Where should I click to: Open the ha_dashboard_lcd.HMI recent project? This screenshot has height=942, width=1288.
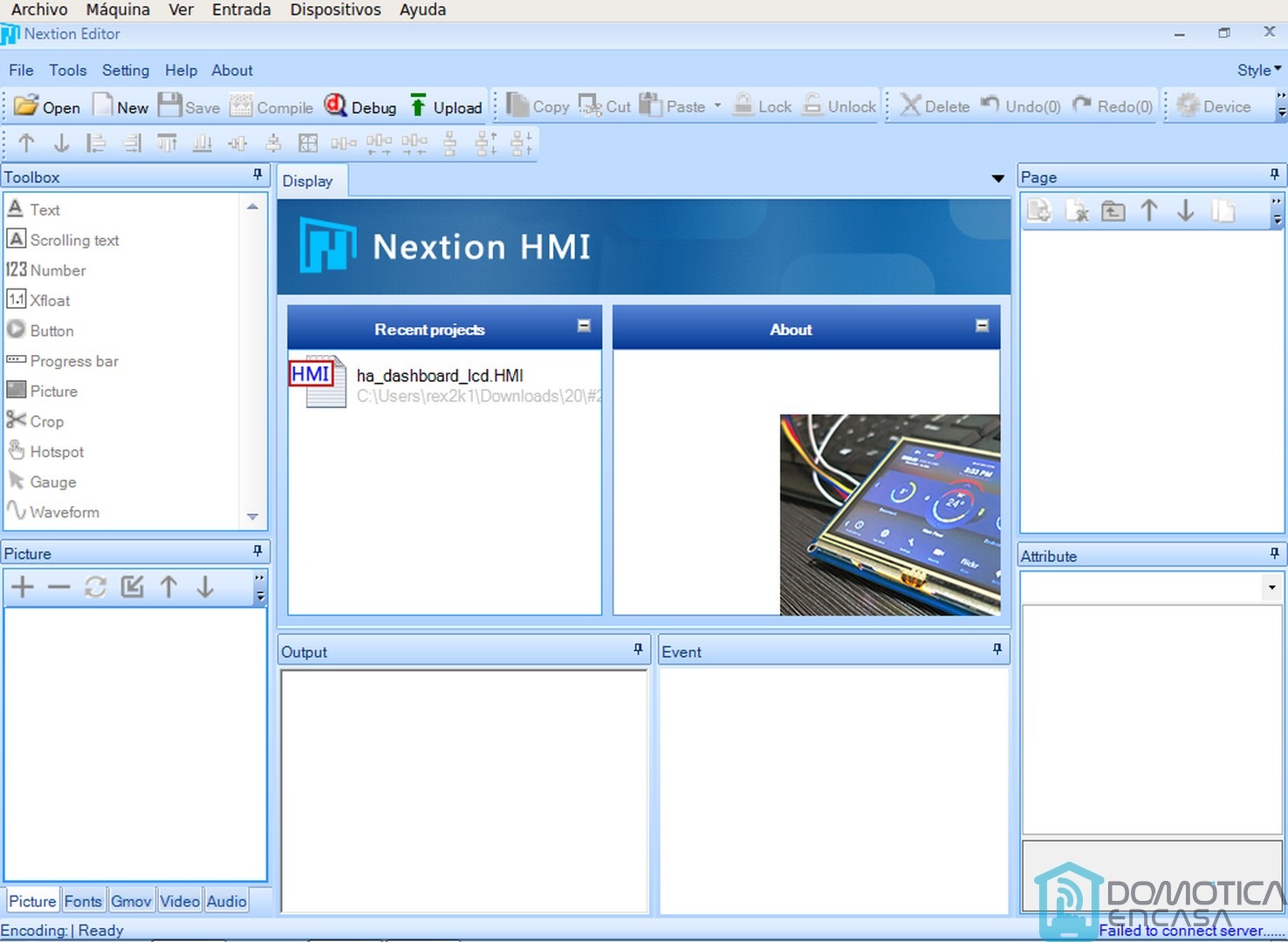[440, 375]
